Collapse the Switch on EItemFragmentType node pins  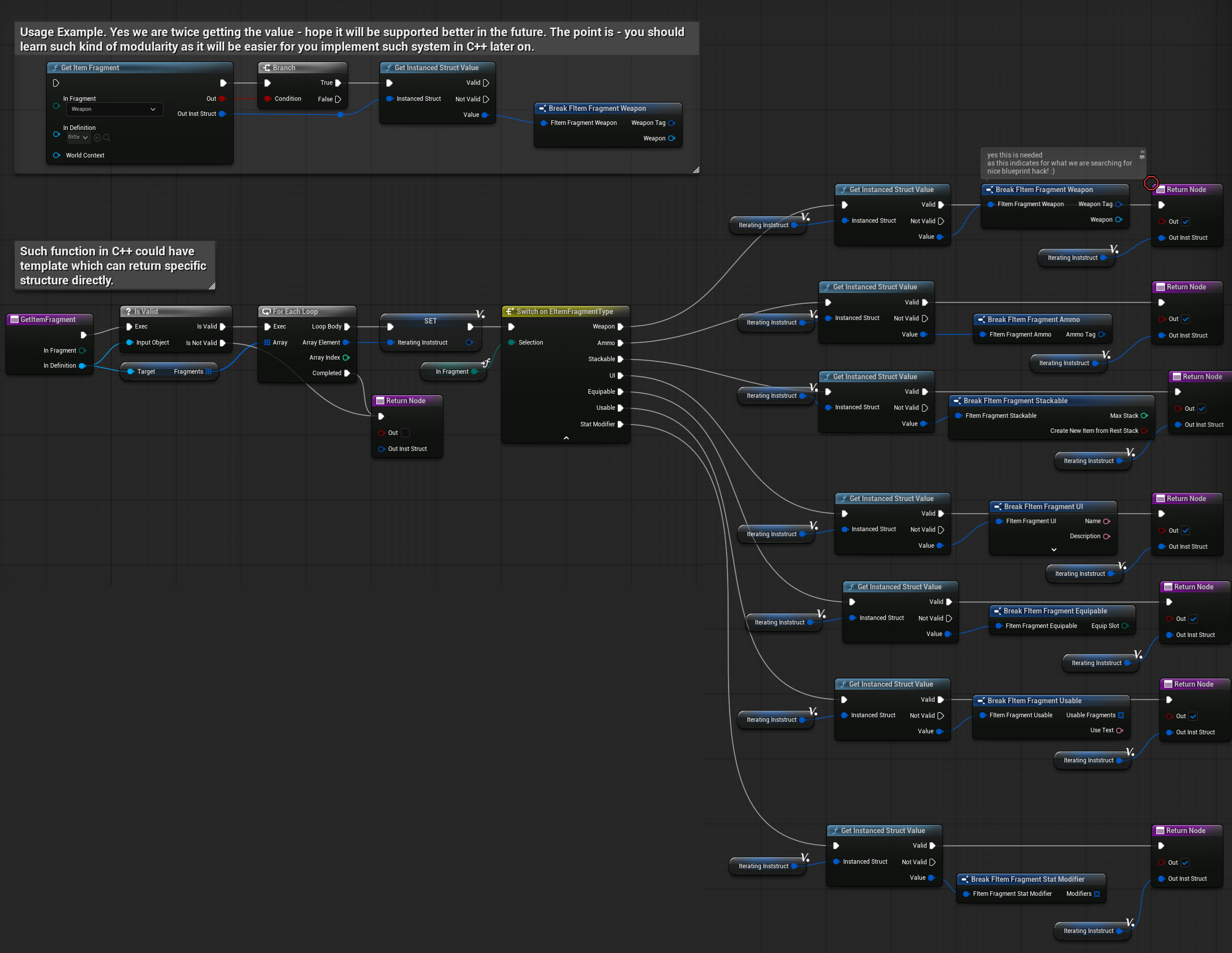(566, 437)
